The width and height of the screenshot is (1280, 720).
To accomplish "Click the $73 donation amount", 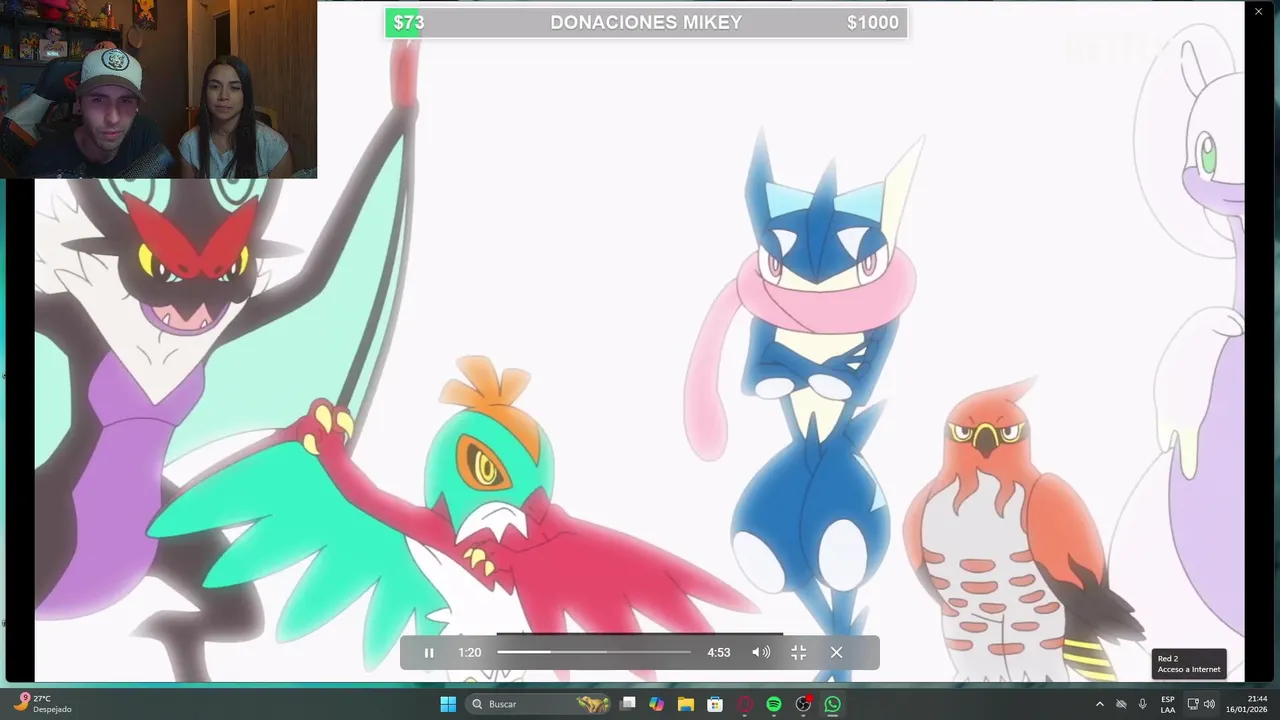I will (409, 23).
